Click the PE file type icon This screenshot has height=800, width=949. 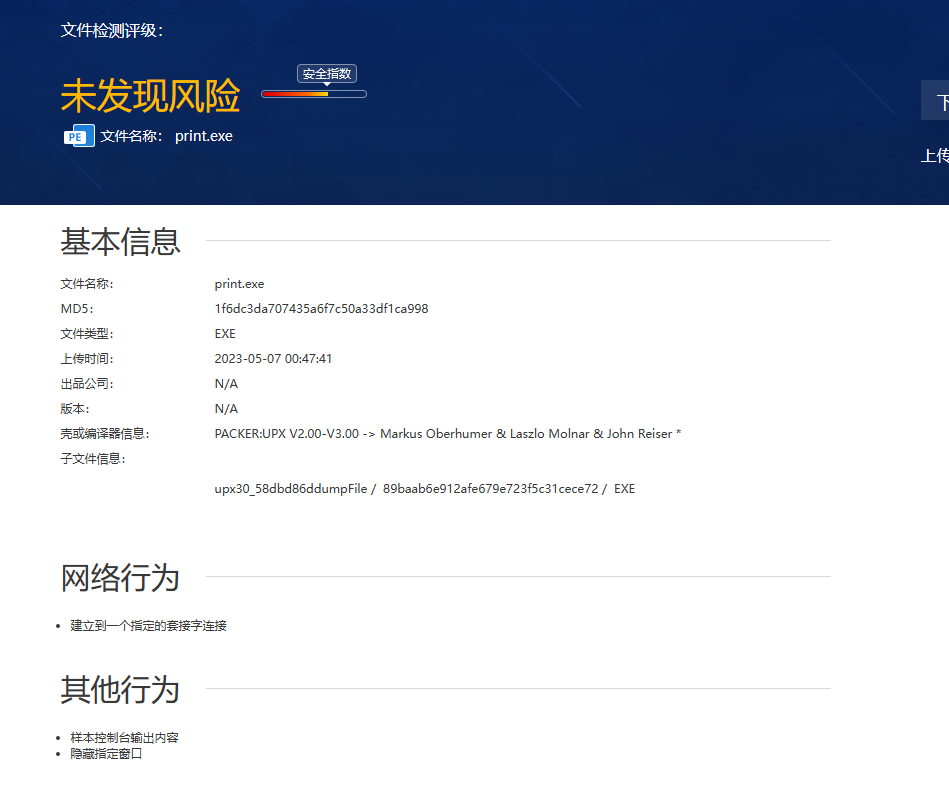[x=79, y=136]
